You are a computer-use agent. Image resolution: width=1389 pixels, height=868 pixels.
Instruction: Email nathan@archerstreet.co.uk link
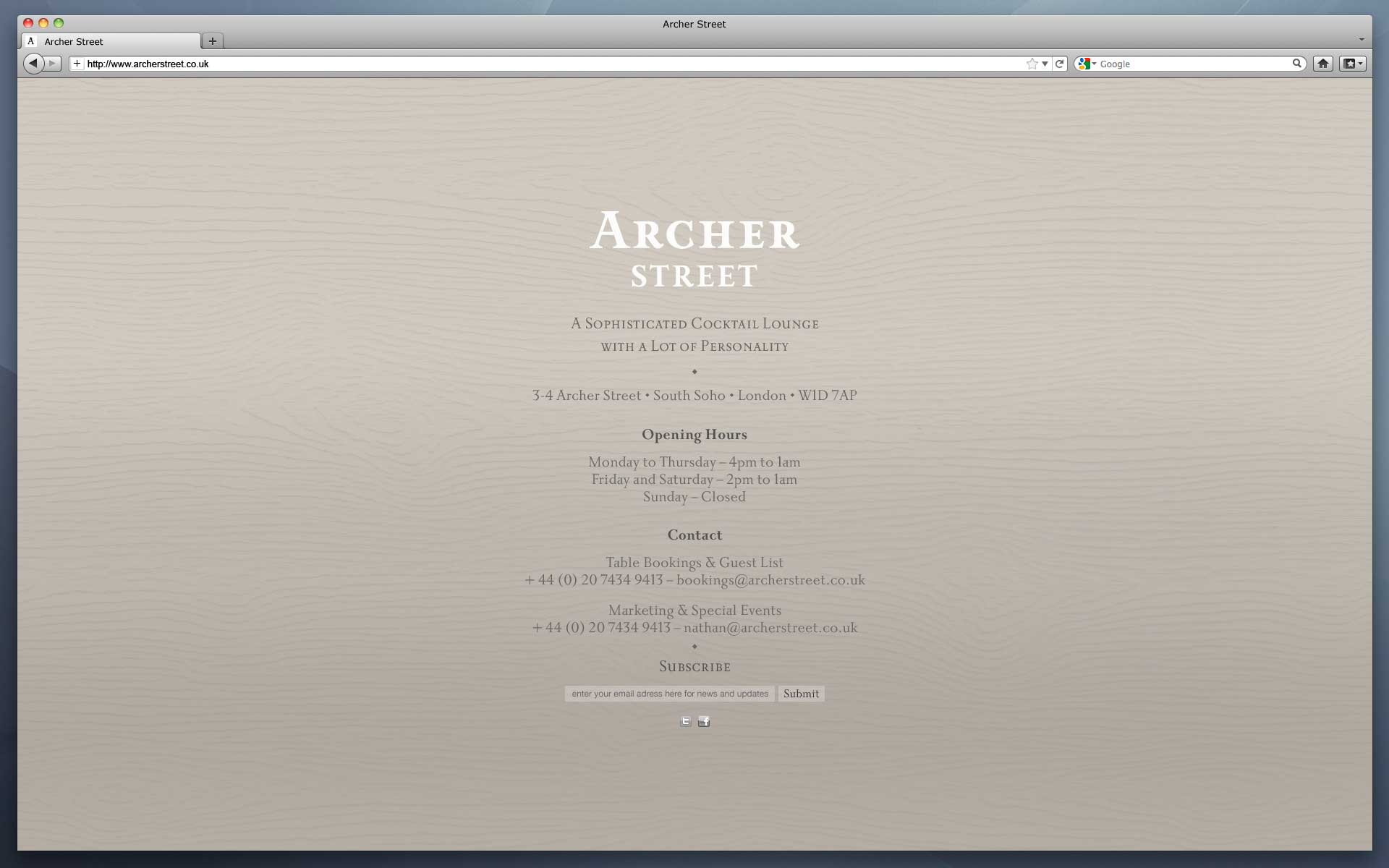(770, 628)
